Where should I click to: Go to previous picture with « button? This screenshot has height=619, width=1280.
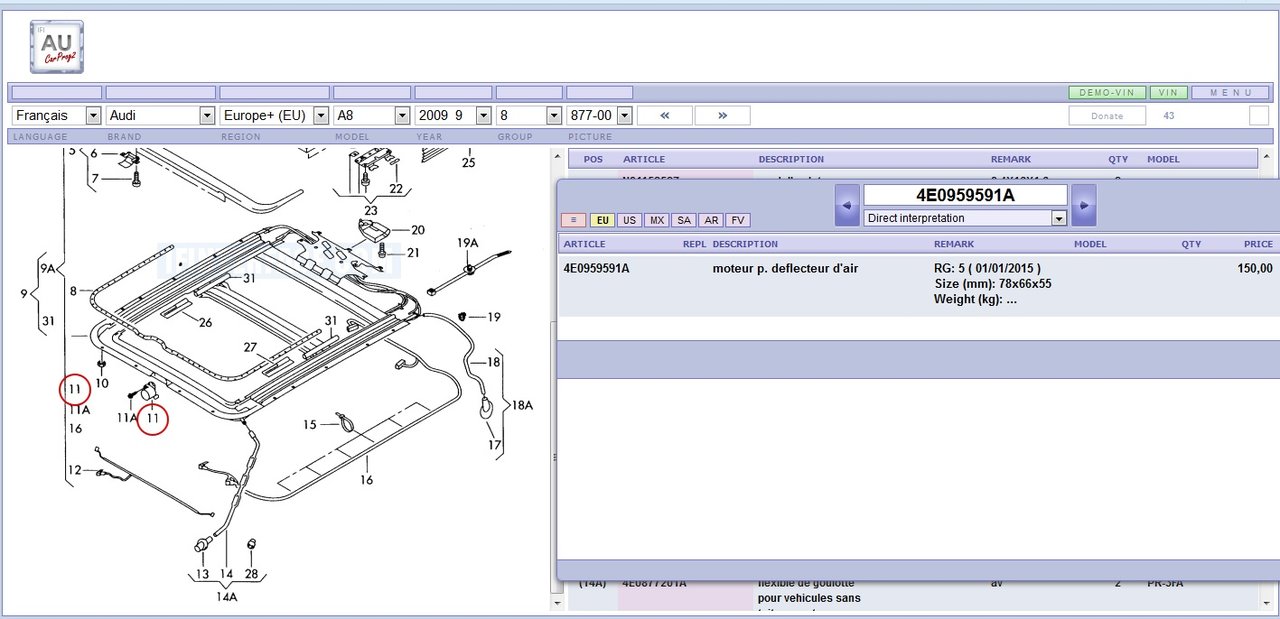pos(665,116)
